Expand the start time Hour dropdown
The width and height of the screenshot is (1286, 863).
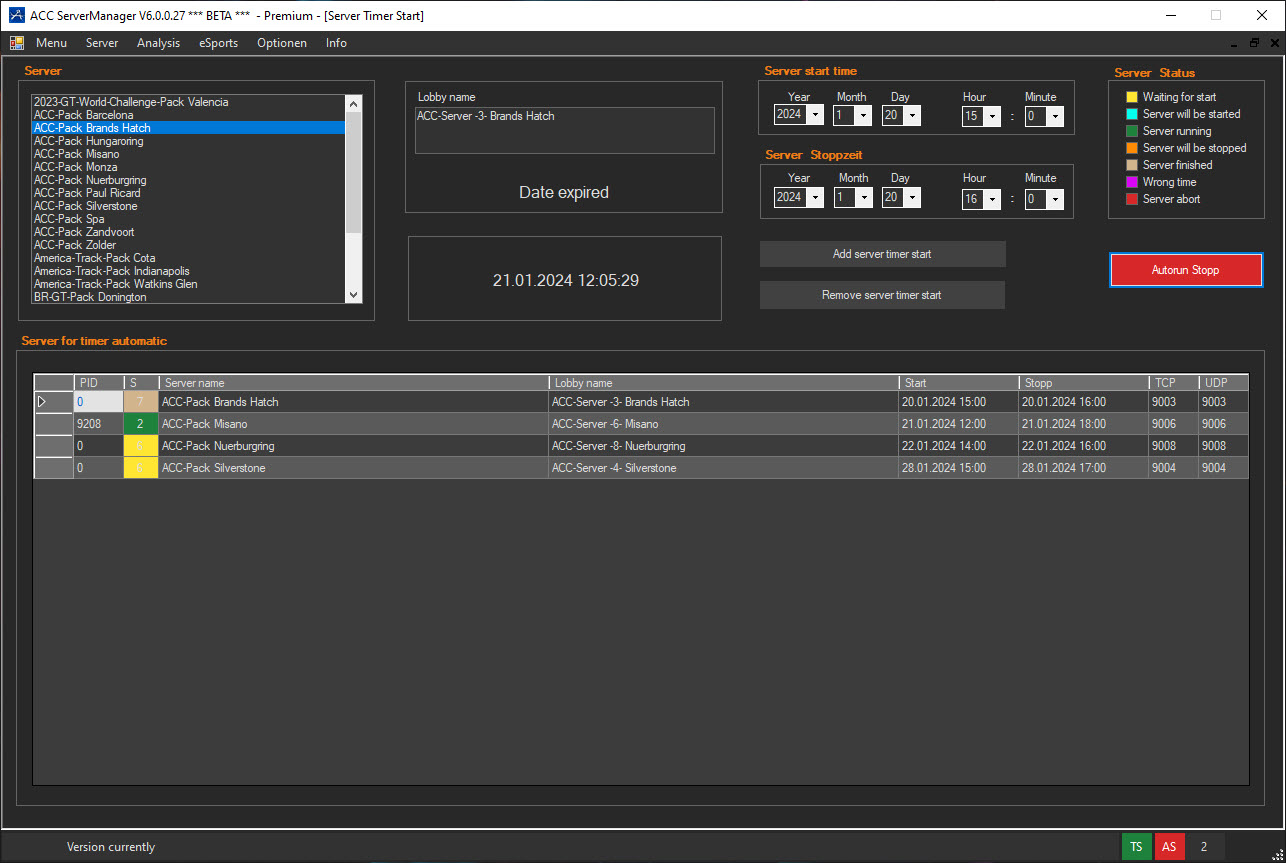pyautogui.click(x=992, y=116)
